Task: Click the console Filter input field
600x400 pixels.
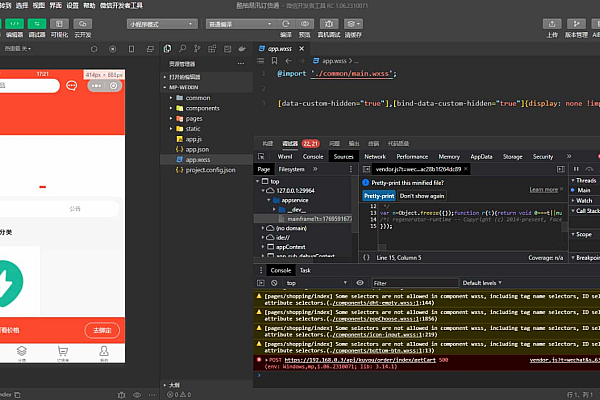Action: [x=410, y=283]
